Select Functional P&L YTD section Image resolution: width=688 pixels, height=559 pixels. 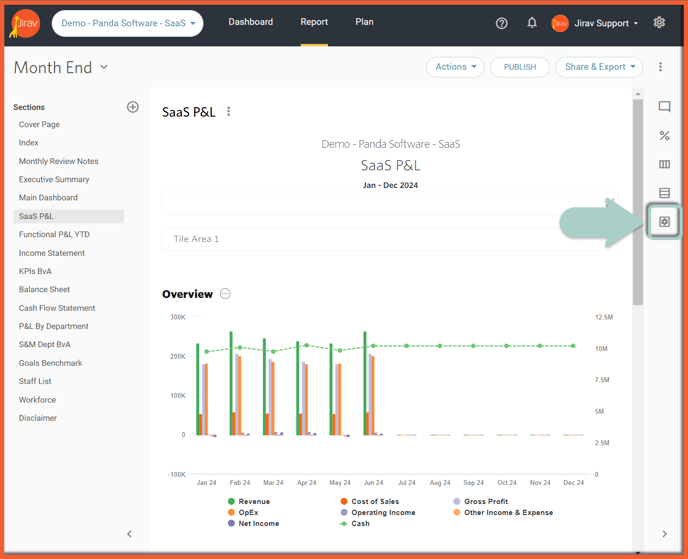pos(54,234)
